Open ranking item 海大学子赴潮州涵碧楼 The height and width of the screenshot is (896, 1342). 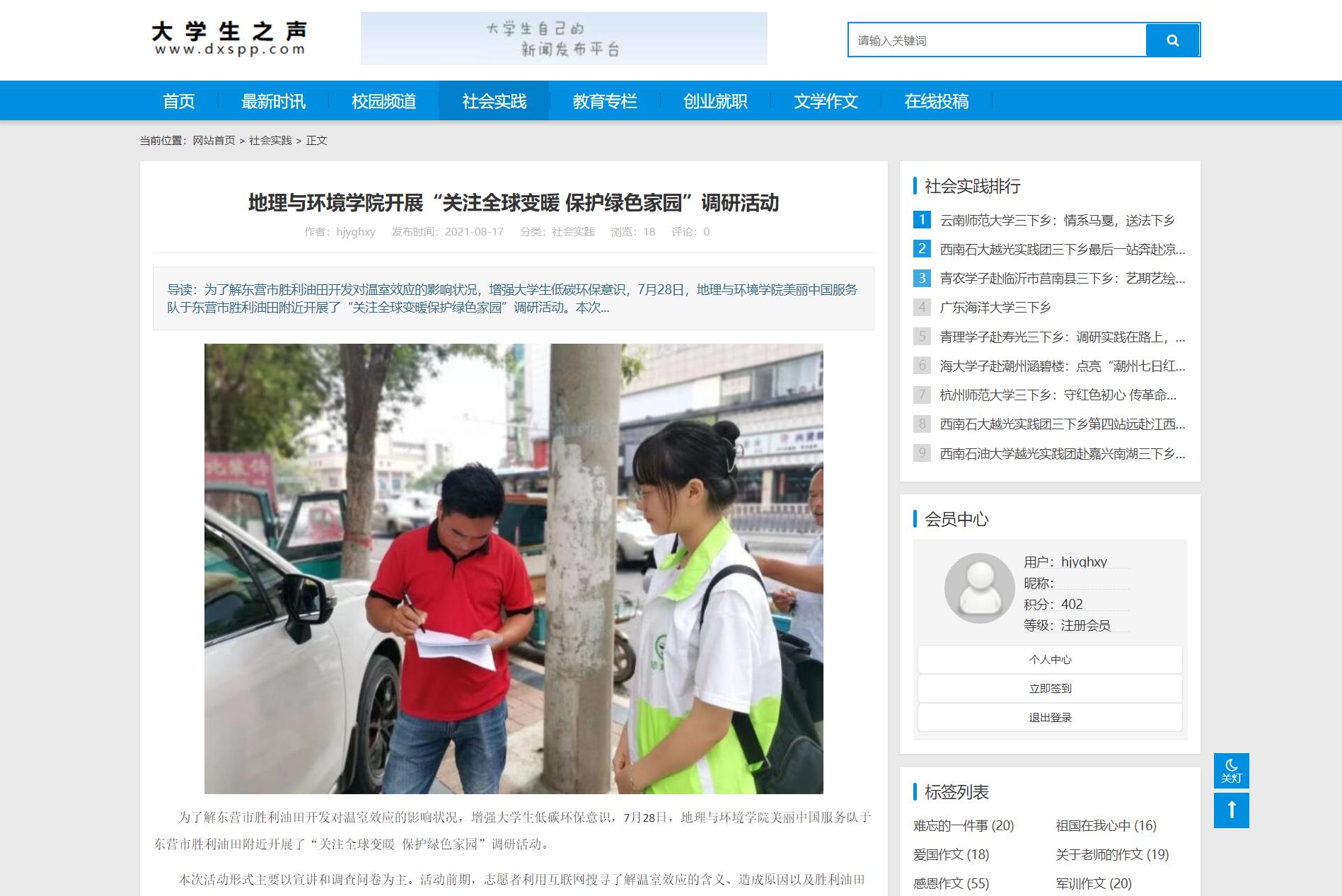click(x=1063, y=366)
